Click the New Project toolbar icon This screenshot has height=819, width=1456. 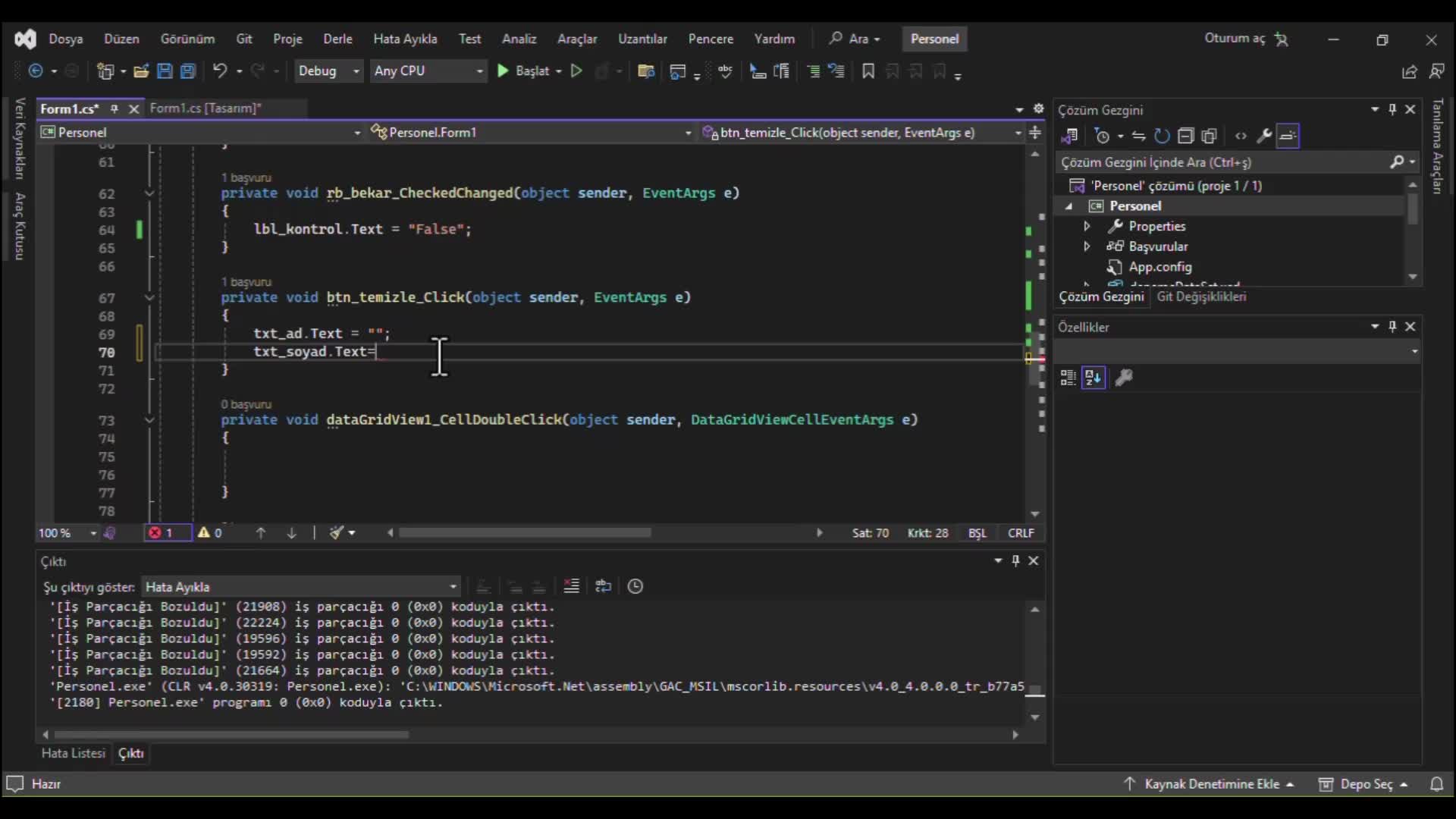click(x=105, y=71)
